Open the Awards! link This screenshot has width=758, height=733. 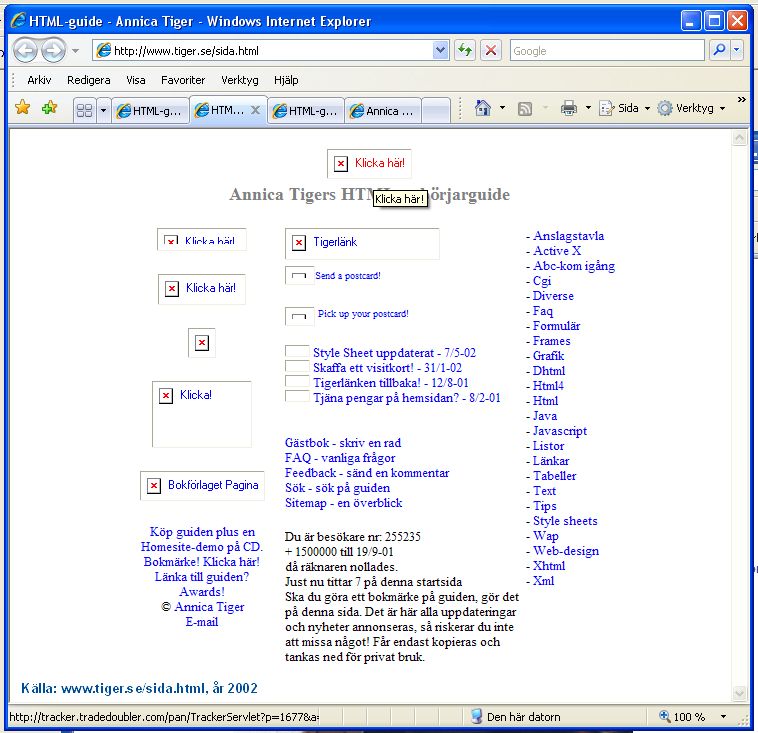coord(202,592)
